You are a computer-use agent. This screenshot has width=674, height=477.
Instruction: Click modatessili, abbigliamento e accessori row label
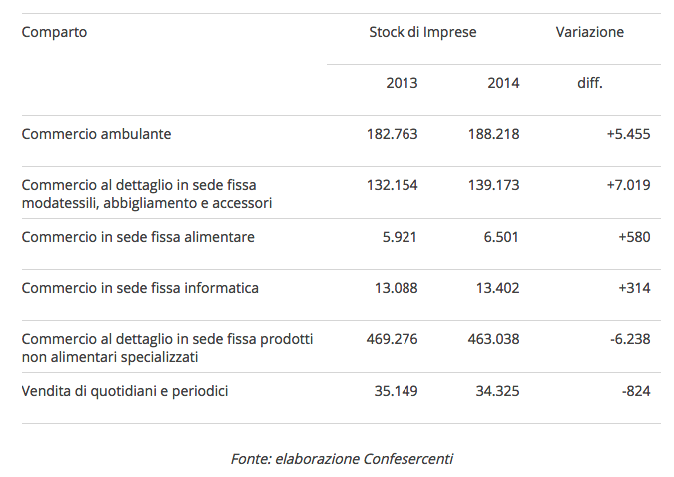coord(147,194)
